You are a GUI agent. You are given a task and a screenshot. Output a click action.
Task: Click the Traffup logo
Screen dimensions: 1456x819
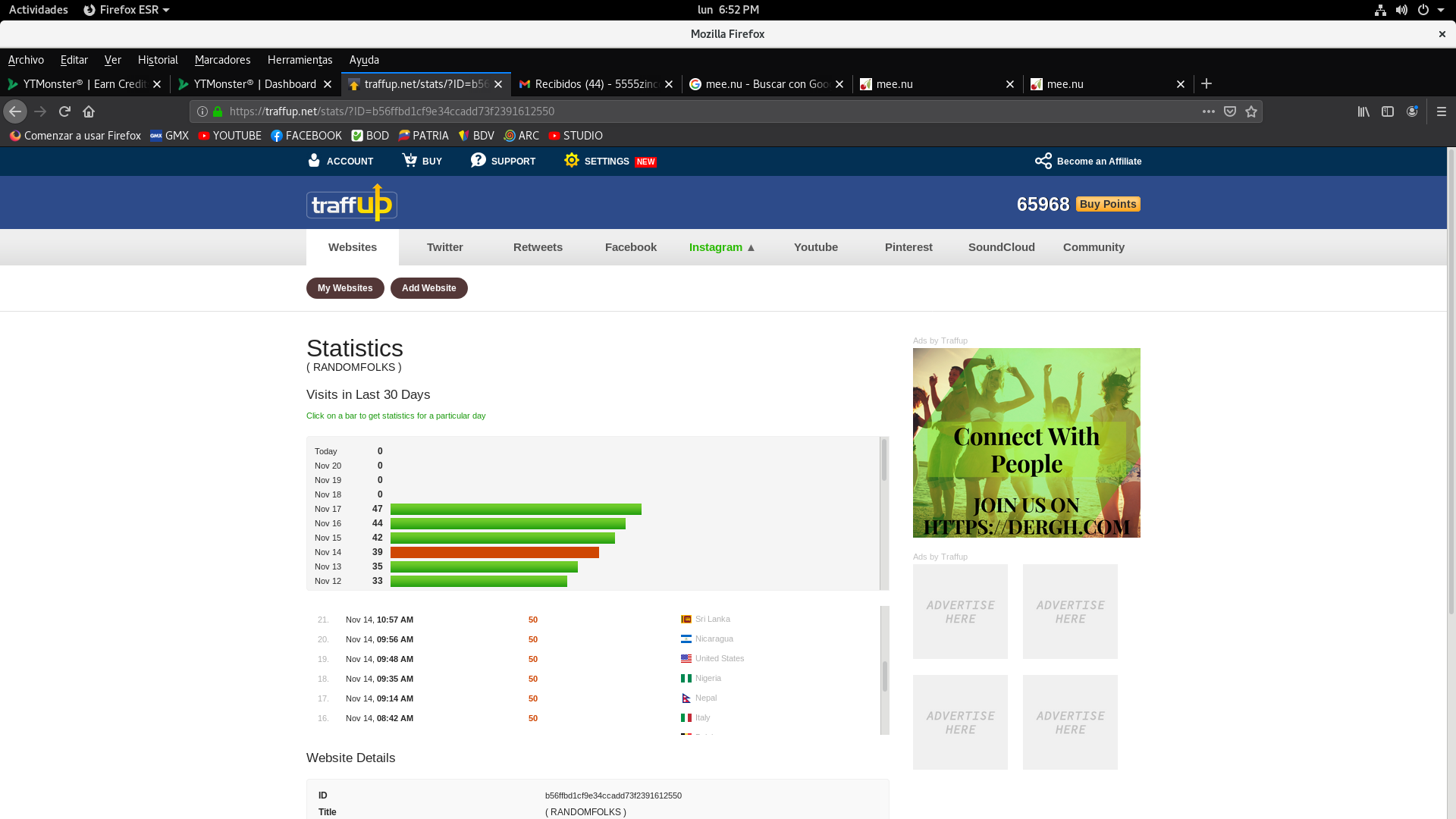click(352, 203)
